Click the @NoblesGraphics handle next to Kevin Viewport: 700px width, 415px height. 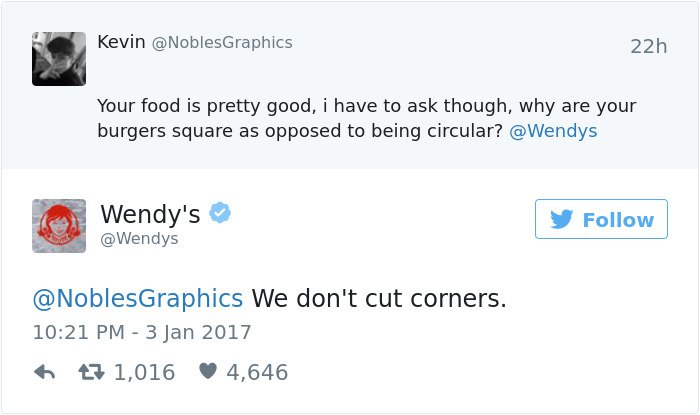(221, 42)
